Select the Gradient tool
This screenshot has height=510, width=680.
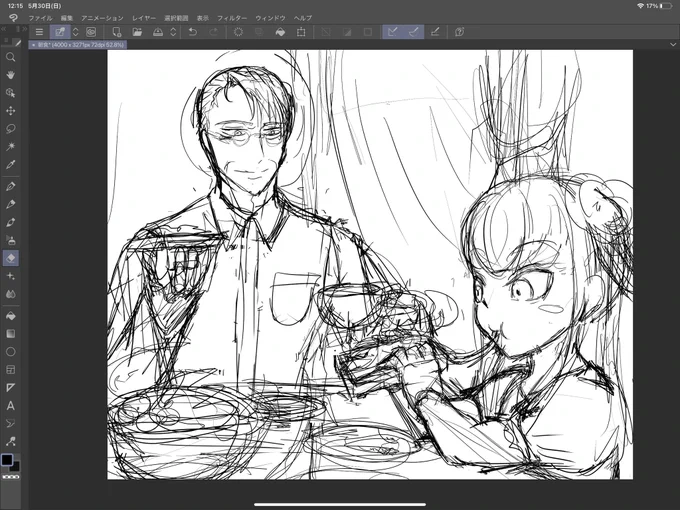pos(10,334)
